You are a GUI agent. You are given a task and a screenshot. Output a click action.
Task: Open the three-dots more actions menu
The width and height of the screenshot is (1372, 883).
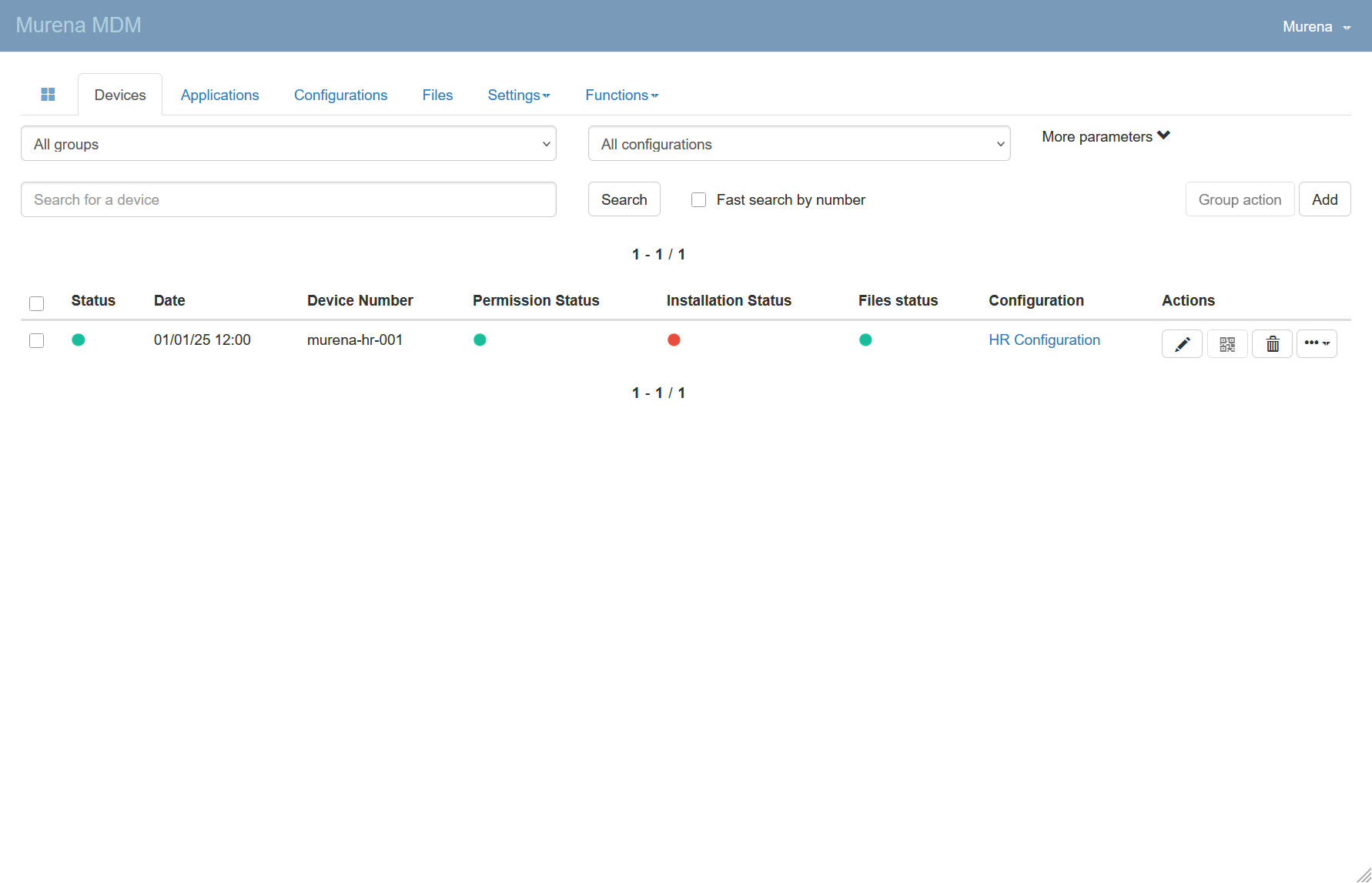(1317, 343)
